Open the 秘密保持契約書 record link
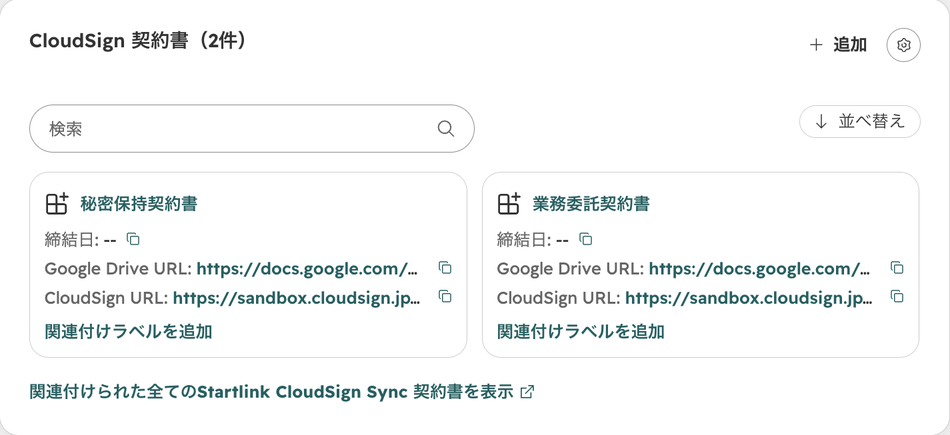 (x=139, y=204)
